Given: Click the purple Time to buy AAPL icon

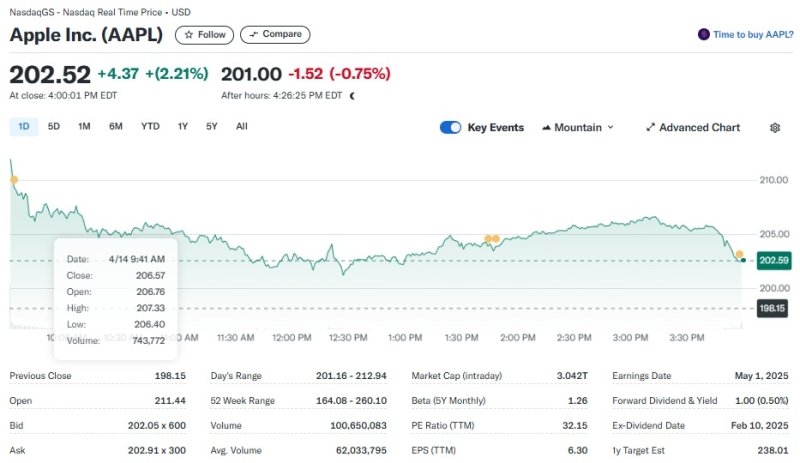Looking at the screenshot, I should 704,34.
